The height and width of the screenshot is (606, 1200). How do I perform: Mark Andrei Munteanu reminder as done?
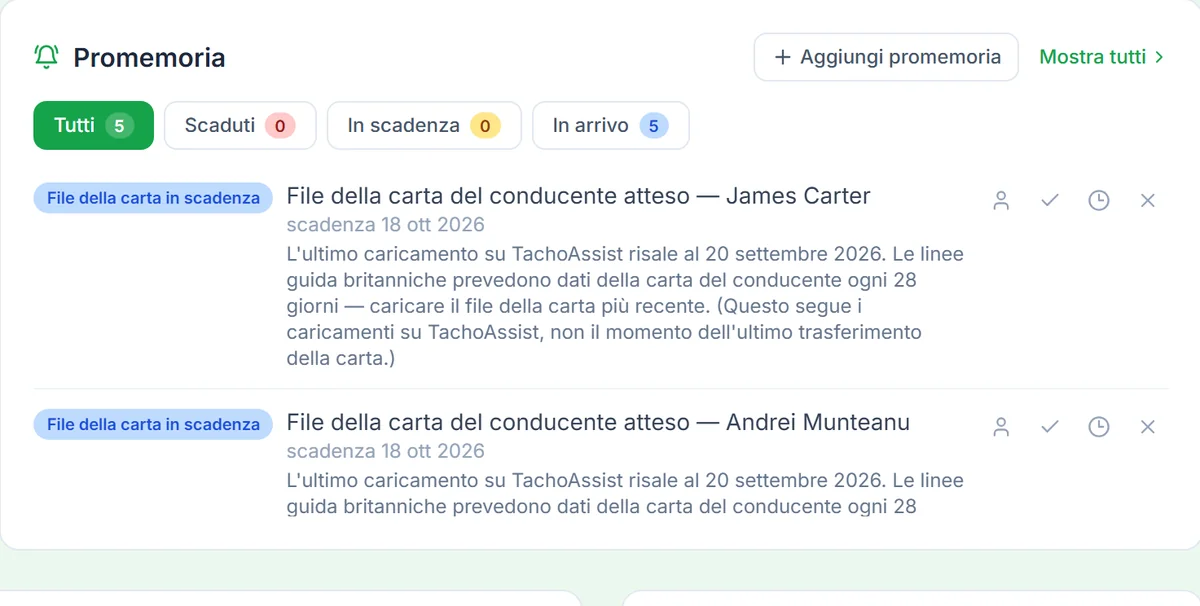[1050, 427]
